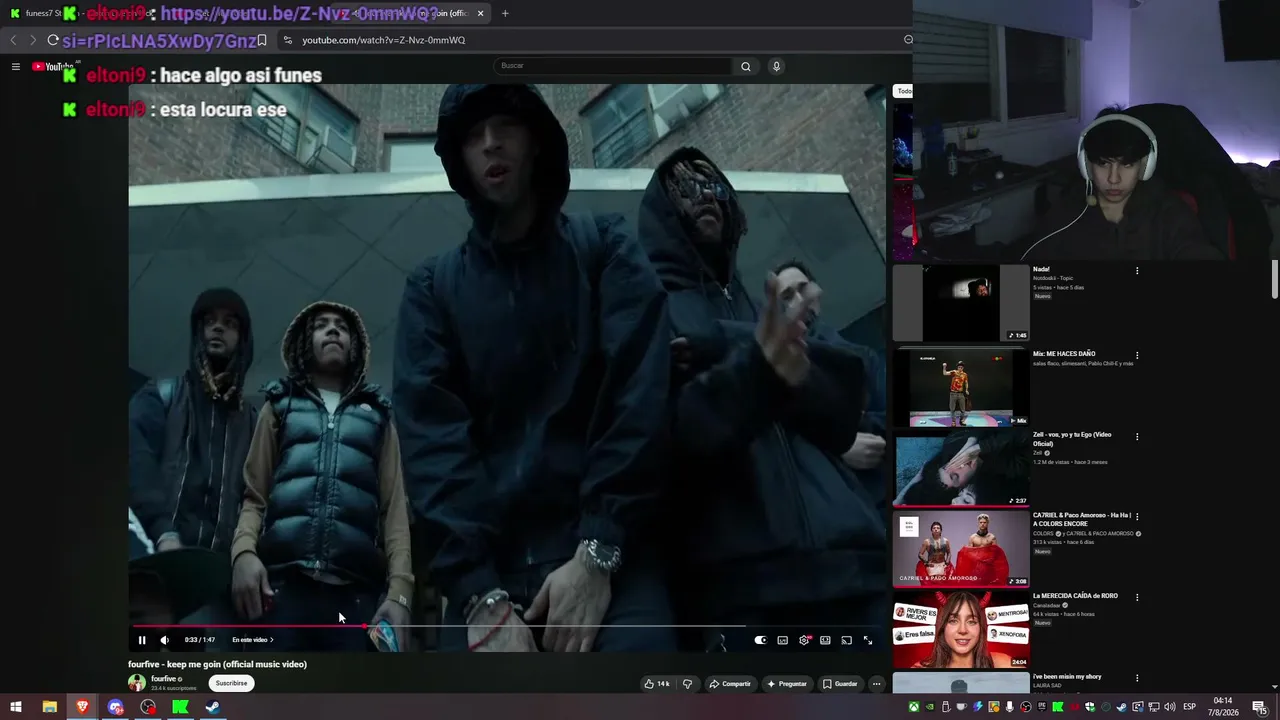Open the system volume speaker icon
The height and width of the screenshot is (720, 1280).
click(1169, 707)
